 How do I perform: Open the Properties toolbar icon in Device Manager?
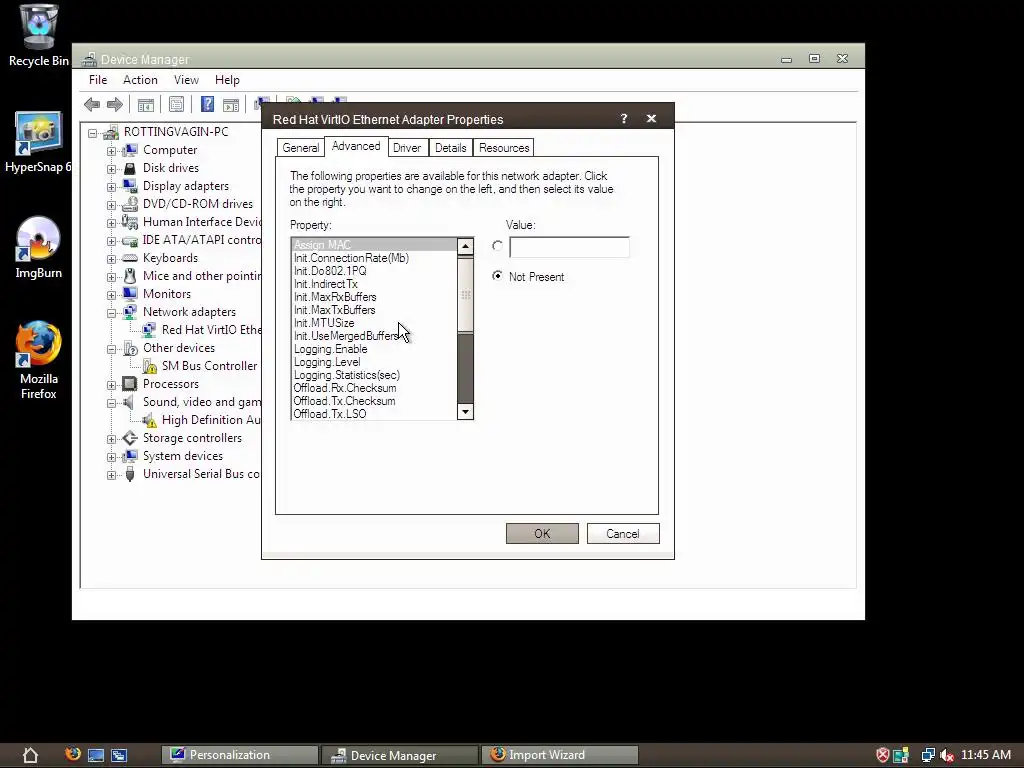point(176,104)
